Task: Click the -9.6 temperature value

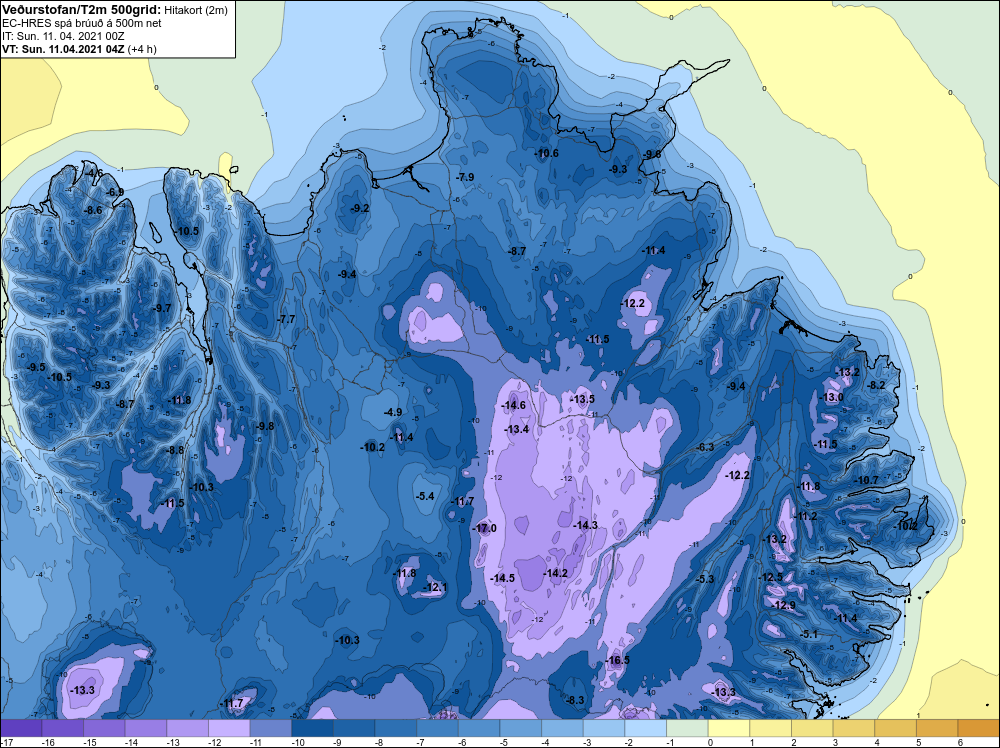Action: click(x=652, y=154)
